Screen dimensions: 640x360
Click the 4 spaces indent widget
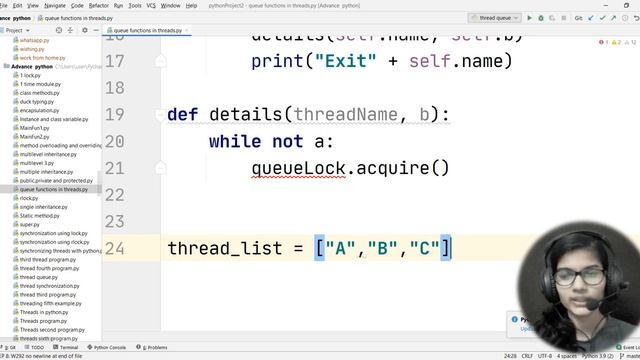tap(567, 356)
